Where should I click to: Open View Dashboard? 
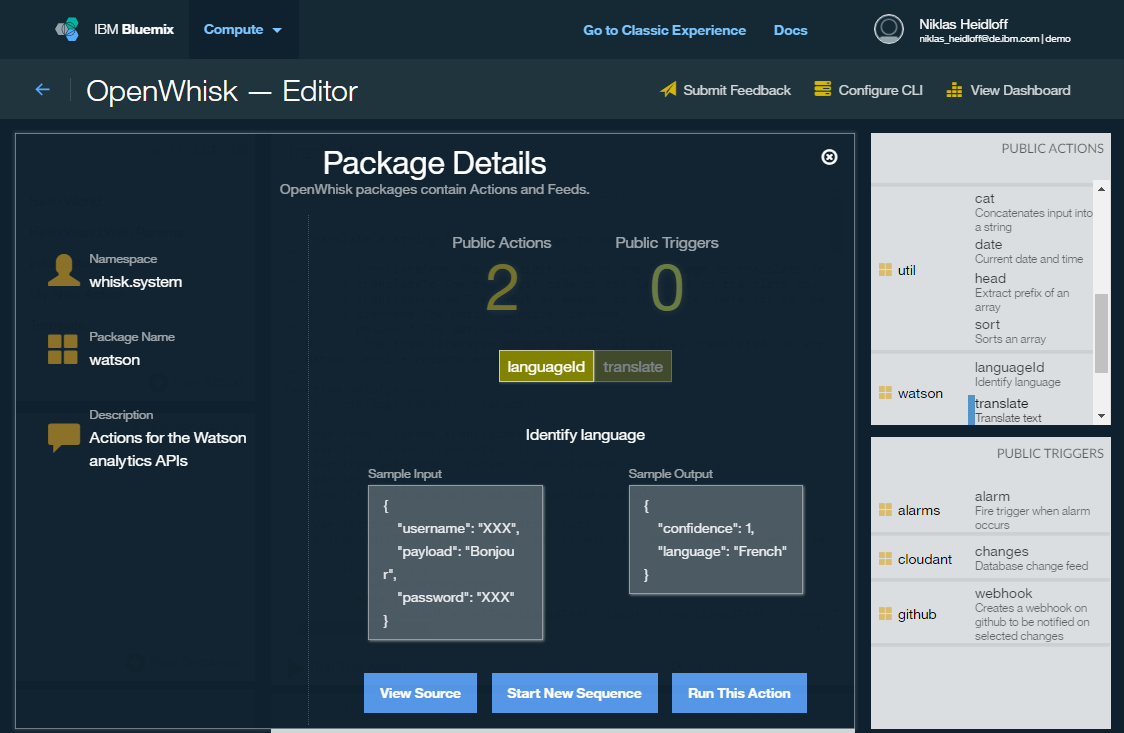tap(1020, 90)
